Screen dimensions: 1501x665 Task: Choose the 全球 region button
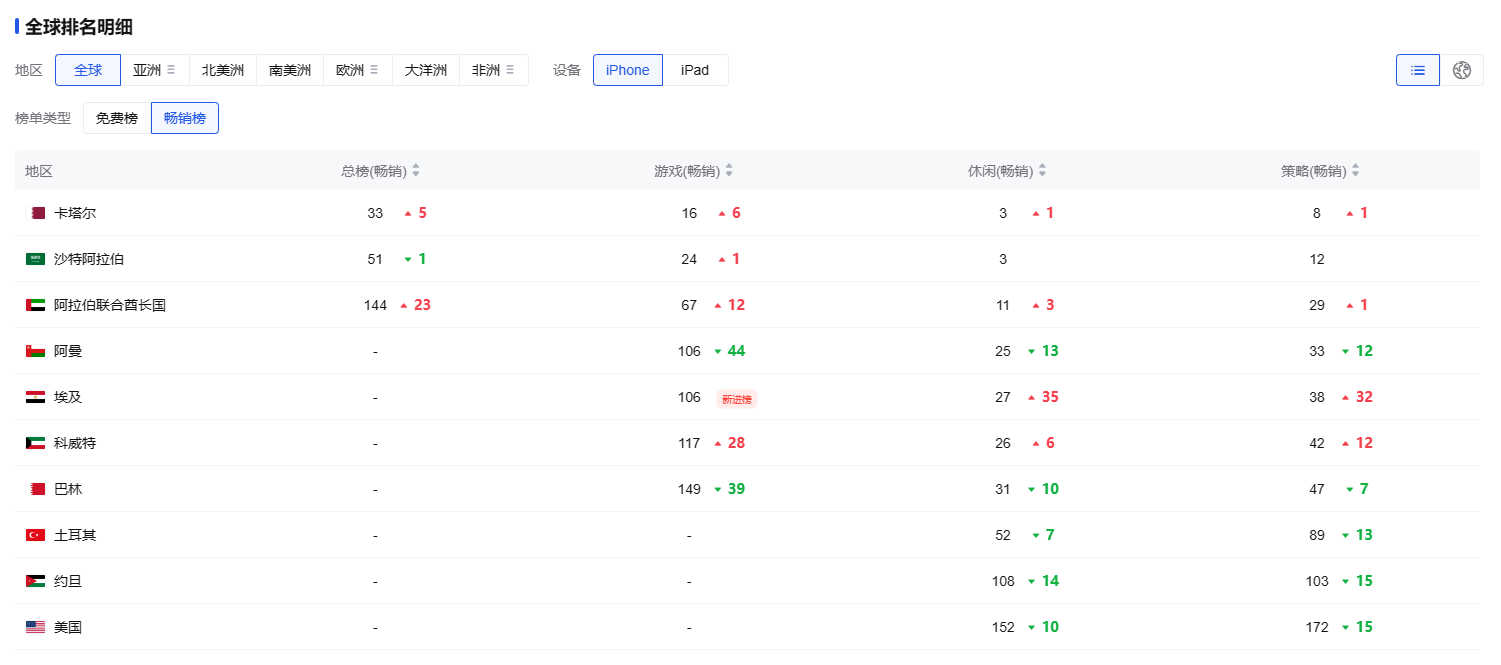88,70
